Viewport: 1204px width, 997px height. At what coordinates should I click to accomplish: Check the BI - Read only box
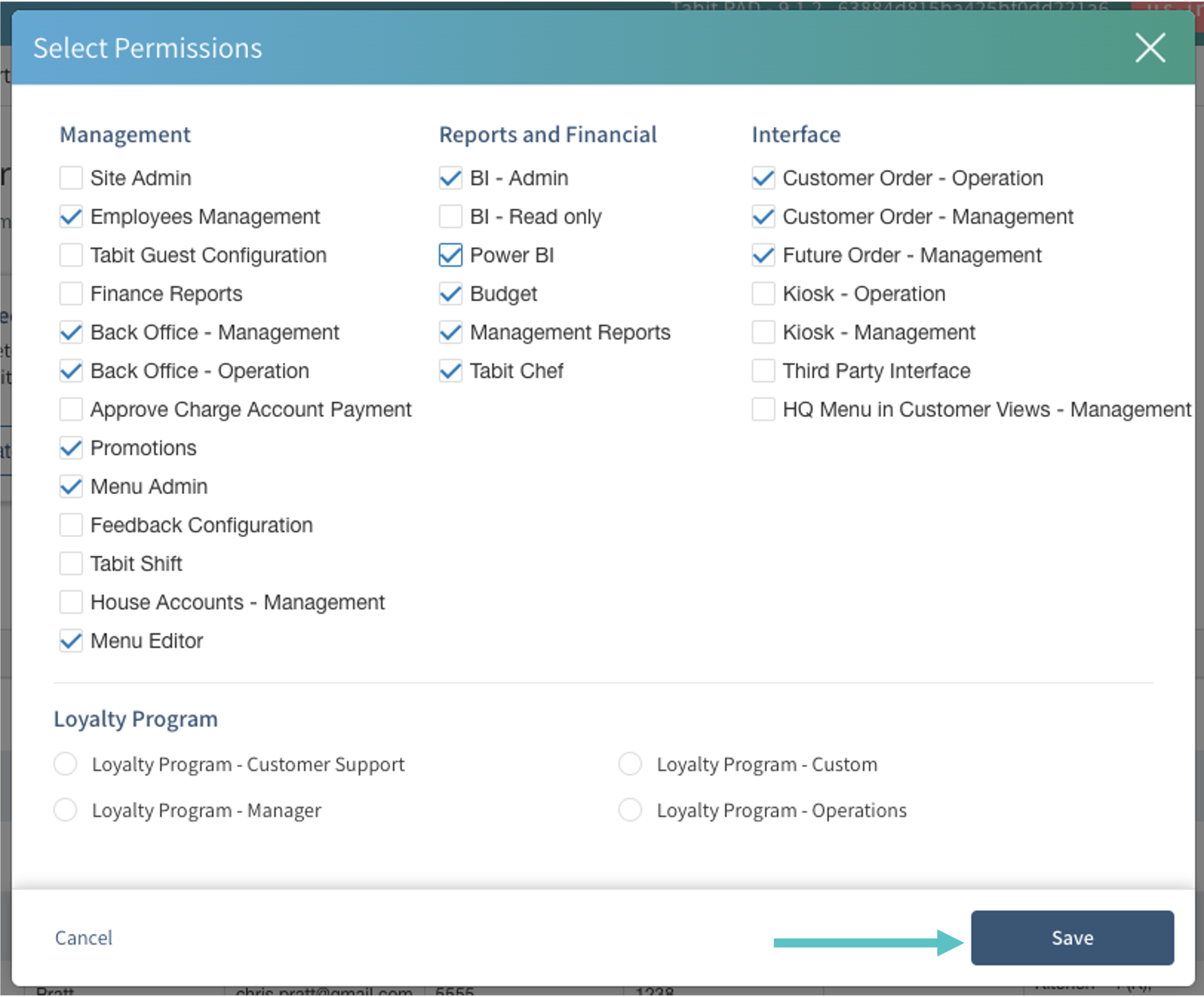[451, 217]
